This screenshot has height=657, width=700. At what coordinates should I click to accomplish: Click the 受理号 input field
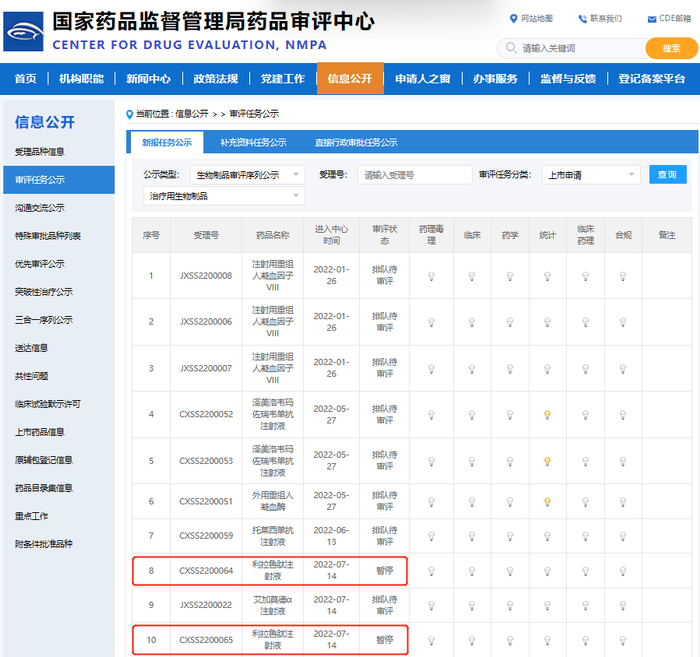[x=414, y=175]
